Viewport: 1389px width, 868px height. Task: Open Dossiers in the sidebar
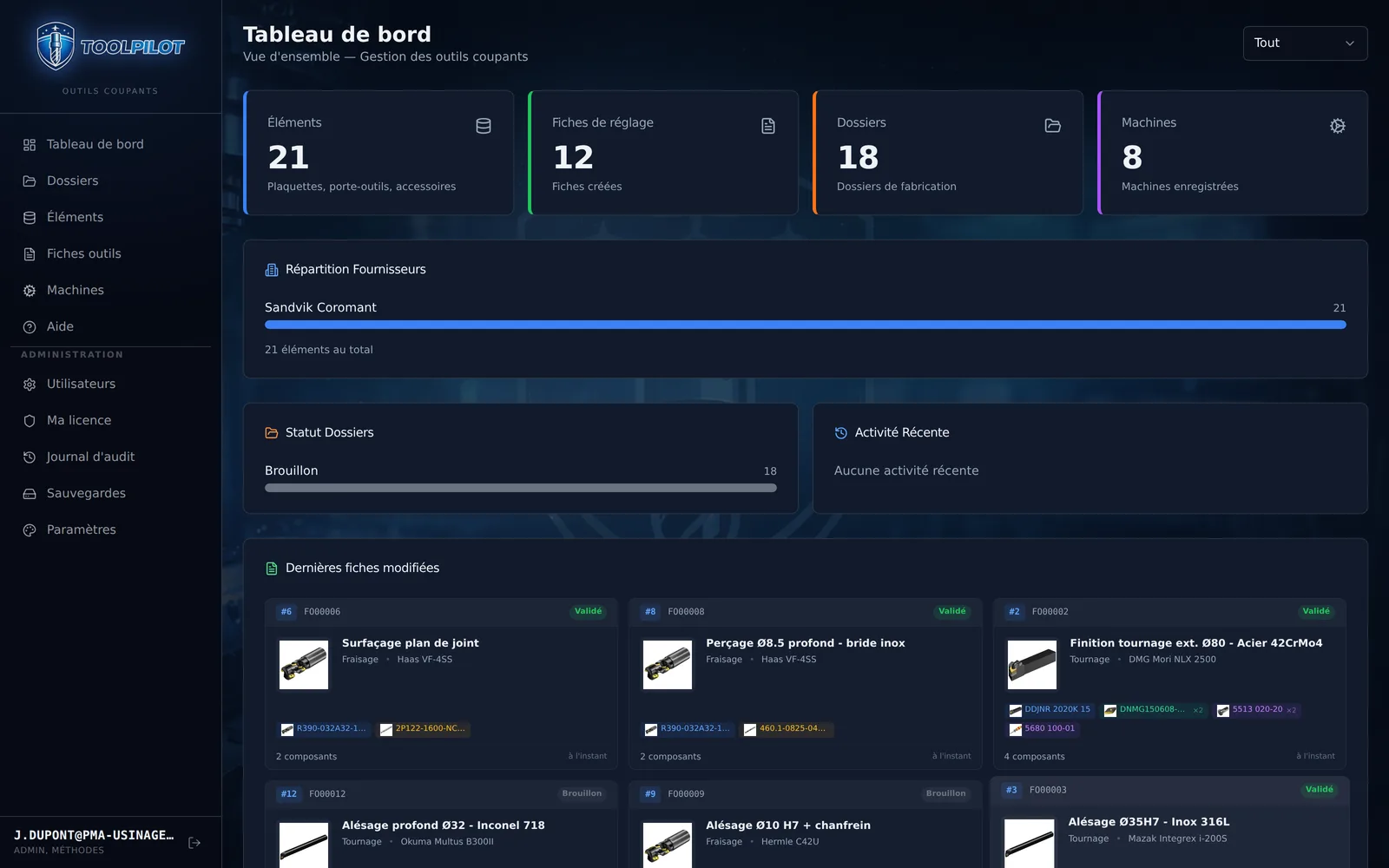click(x=110, y=181)
